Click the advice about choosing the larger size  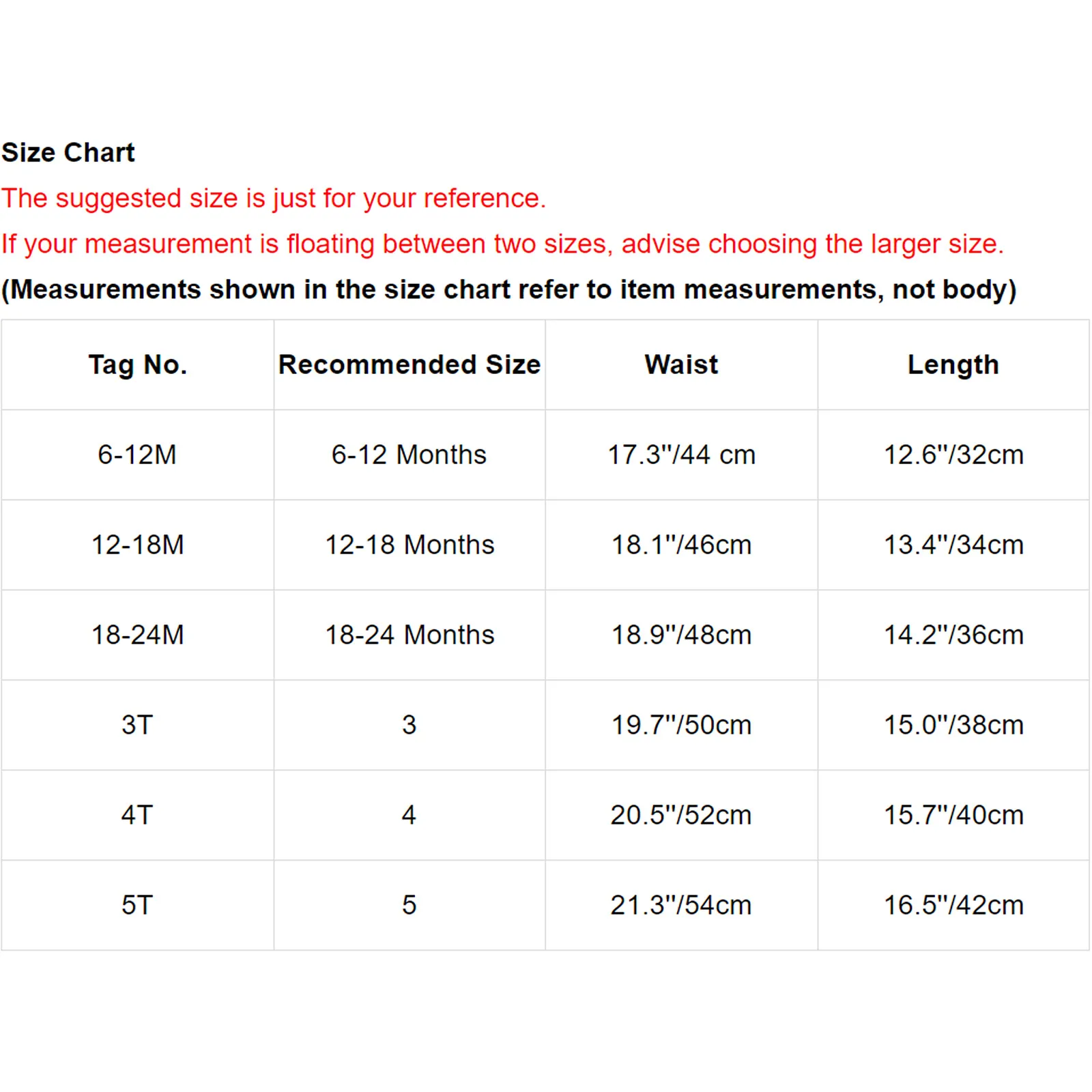(502, 244)
